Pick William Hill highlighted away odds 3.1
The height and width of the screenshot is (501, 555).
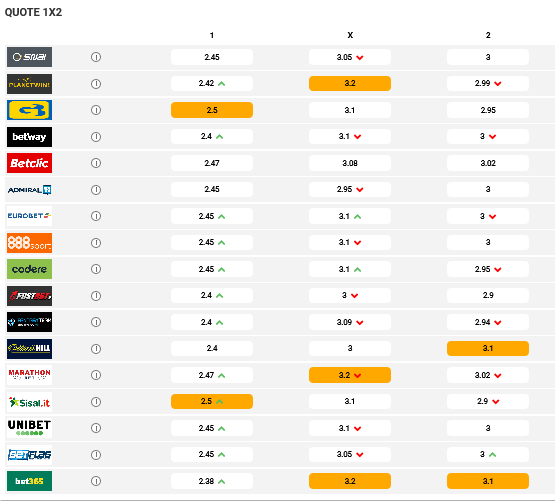[488, 348]
